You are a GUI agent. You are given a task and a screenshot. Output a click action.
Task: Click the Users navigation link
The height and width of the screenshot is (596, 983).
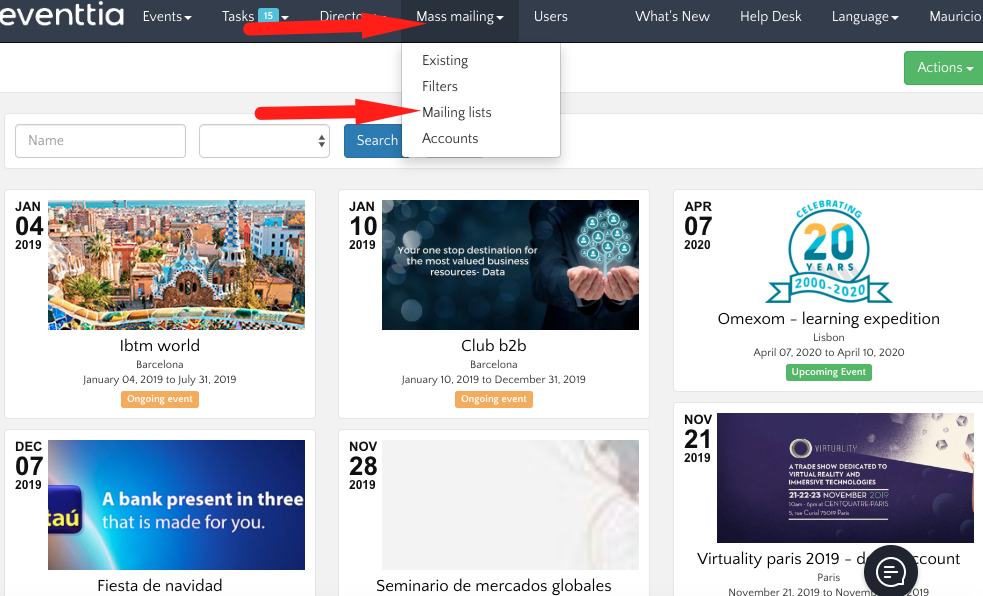[x=550, y=17]
